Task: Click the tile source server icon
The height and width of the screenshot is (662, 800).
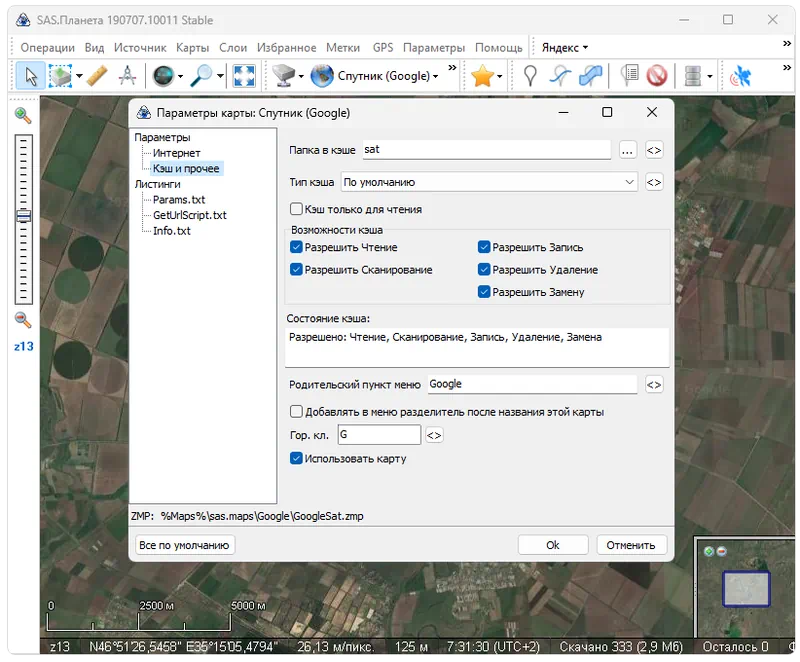Action: [284, 76]
